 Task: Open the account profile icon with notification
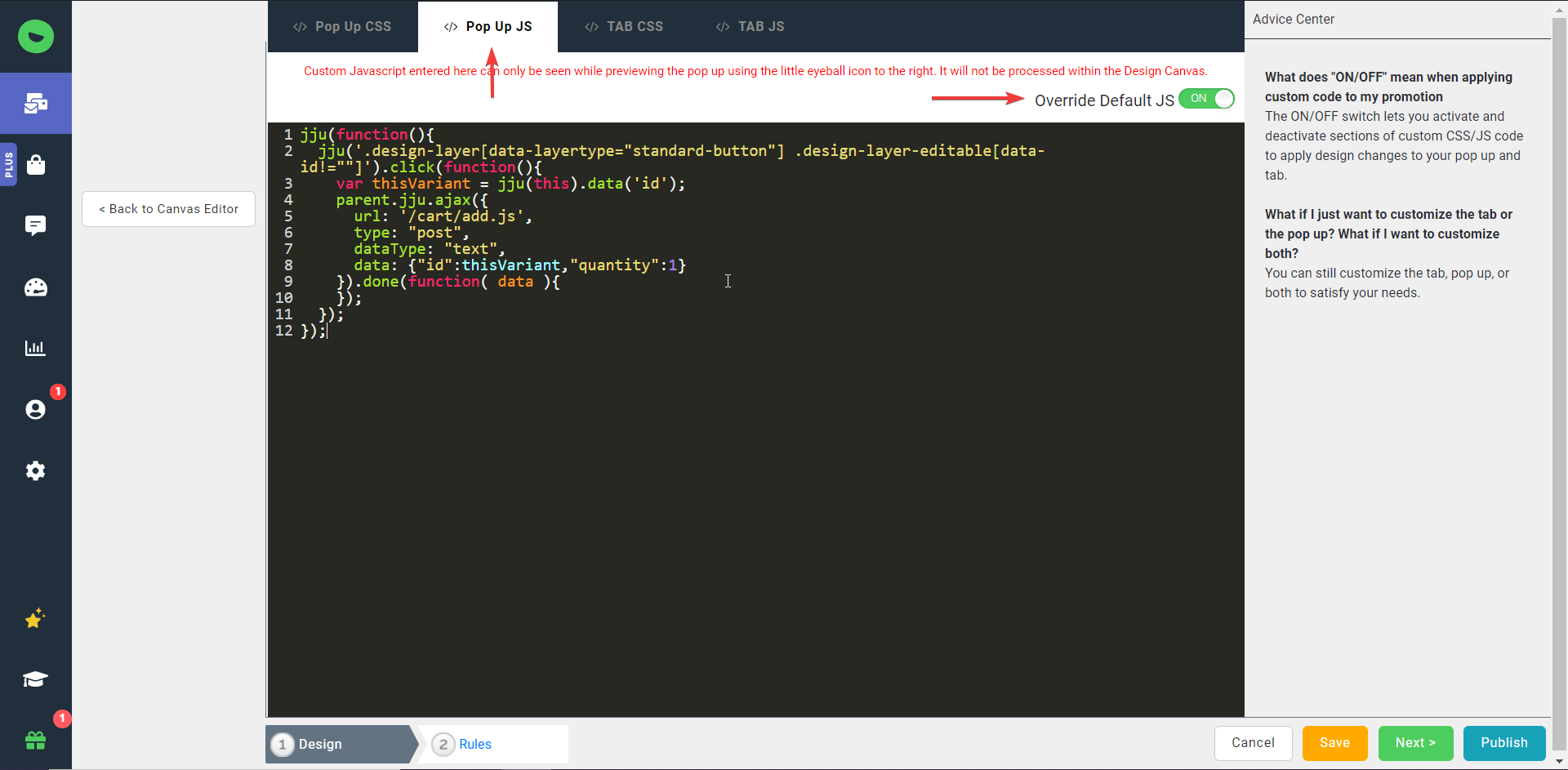click(35, 410)
